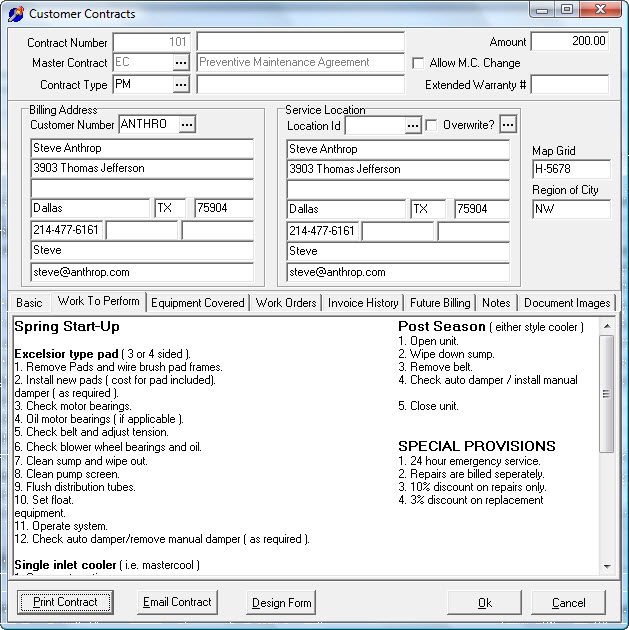Viewport: 629px width, 630px height.
Task: Click line '9. Flush distribution tubes.'
Action: (75, 487)
